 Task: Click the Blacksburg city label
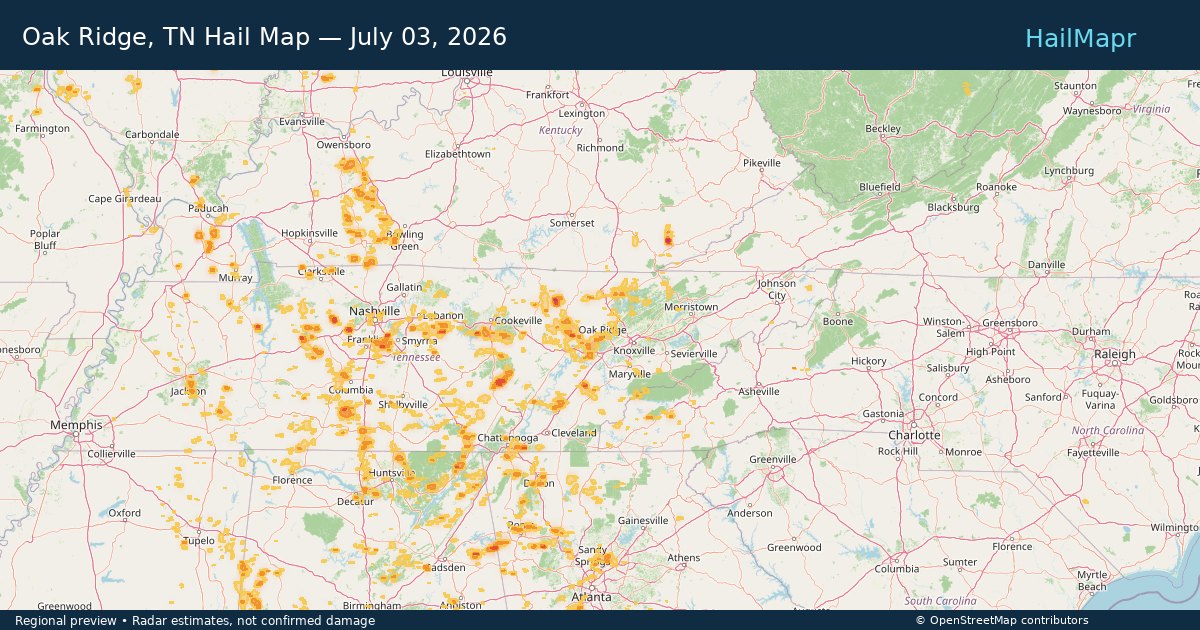[x=953, y=207]
